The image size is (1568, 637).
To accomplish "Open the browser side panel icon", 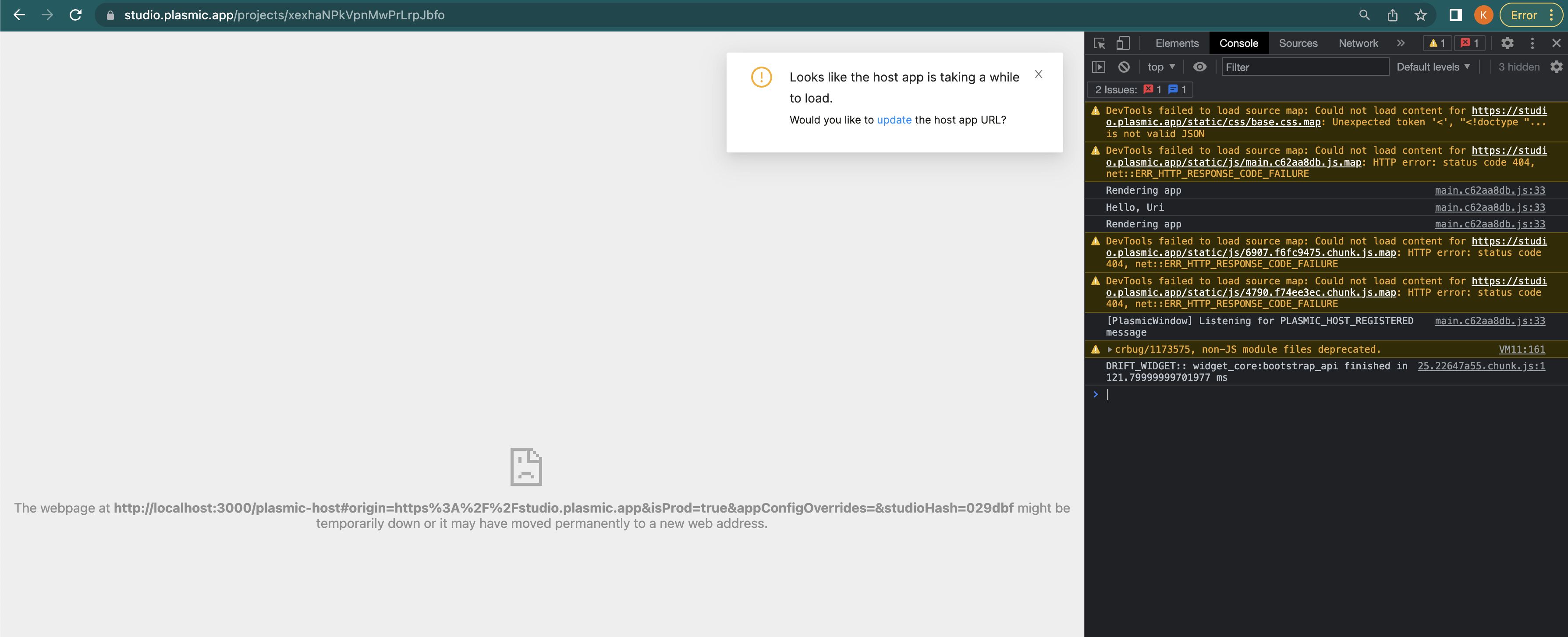I will pos(1455,15).
